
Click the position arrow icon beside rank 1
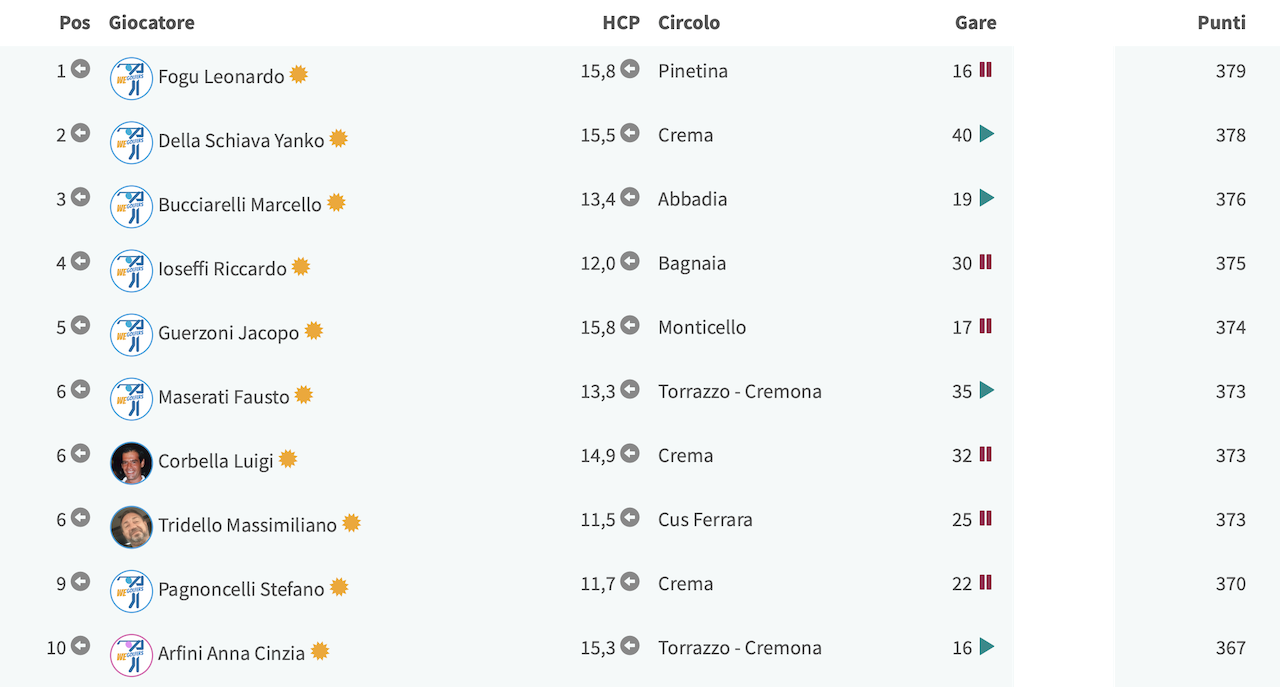tap(80, 69)
